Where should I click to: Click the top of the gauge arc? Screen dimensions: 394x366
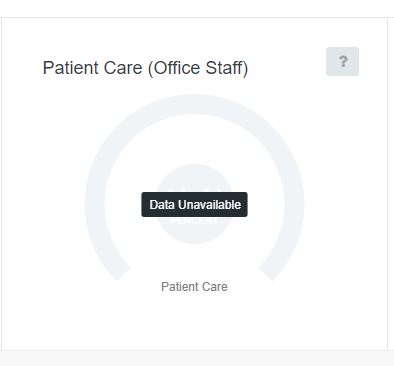tap(194, 104)
